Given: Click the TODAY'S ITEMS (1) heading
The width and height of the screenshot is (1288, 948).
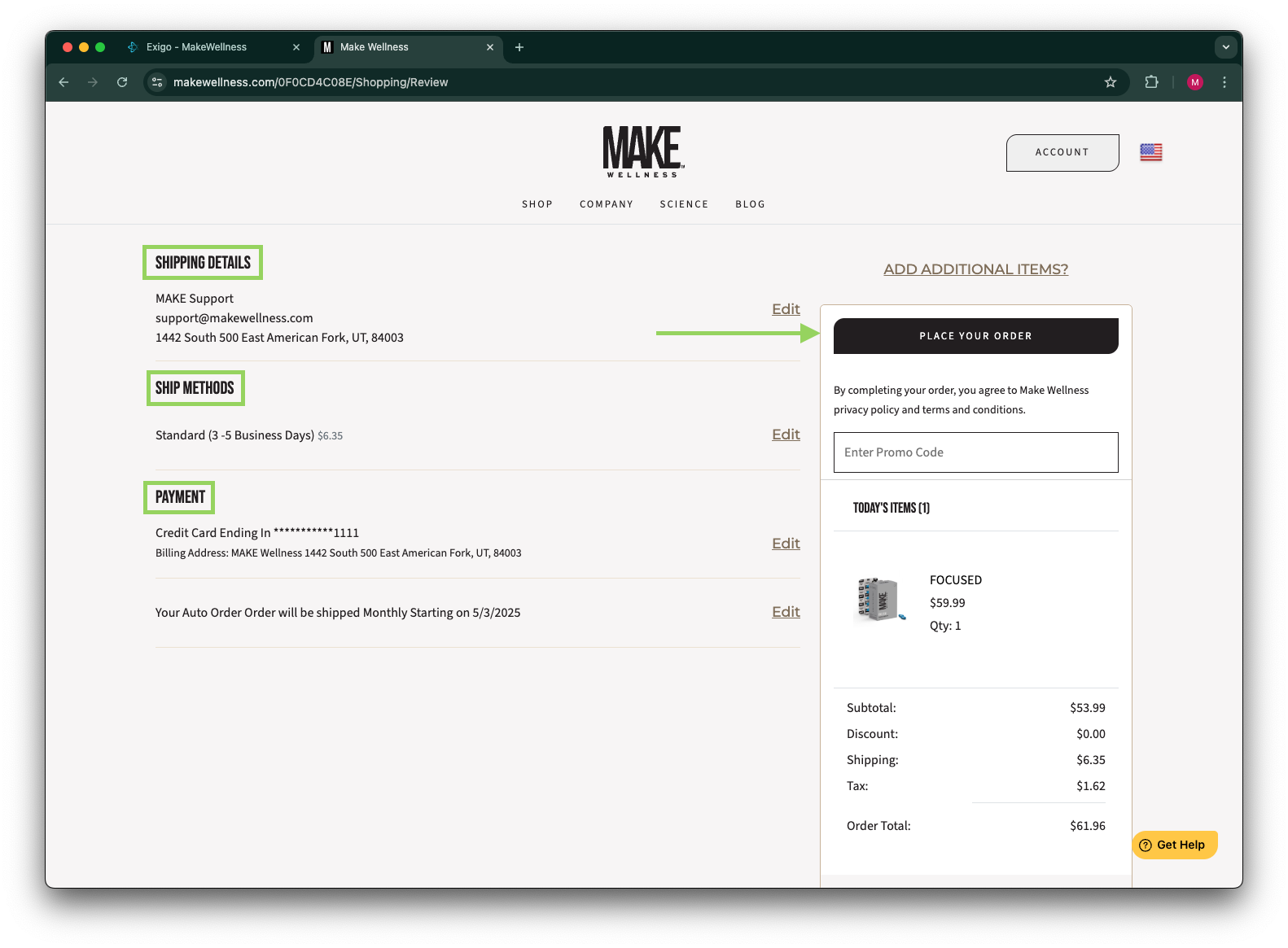Looking at the screenshot, I should [x=892, y=508].
